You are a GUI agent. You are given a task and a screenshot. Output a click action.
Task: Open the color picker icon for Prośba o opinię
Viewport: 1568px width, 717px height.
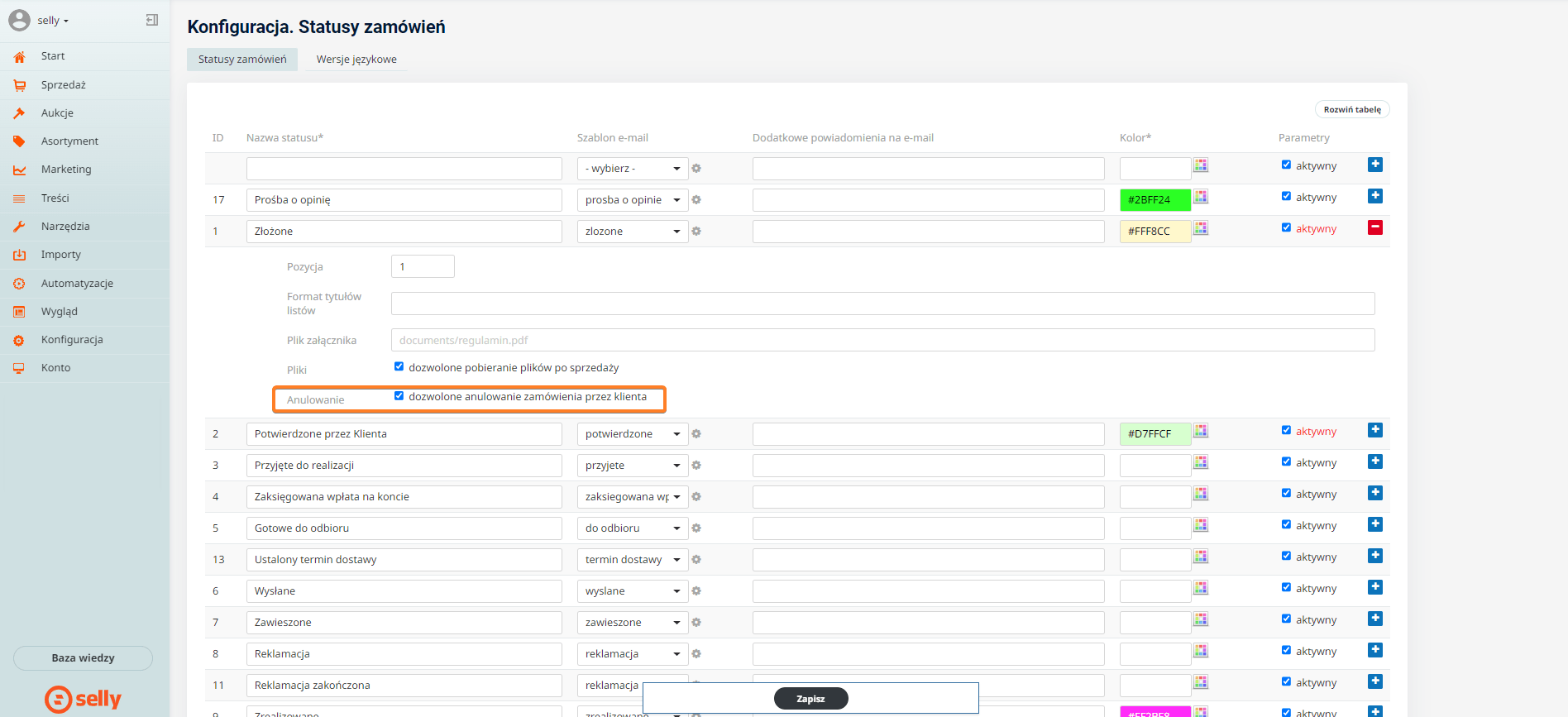pos(1201,197)
